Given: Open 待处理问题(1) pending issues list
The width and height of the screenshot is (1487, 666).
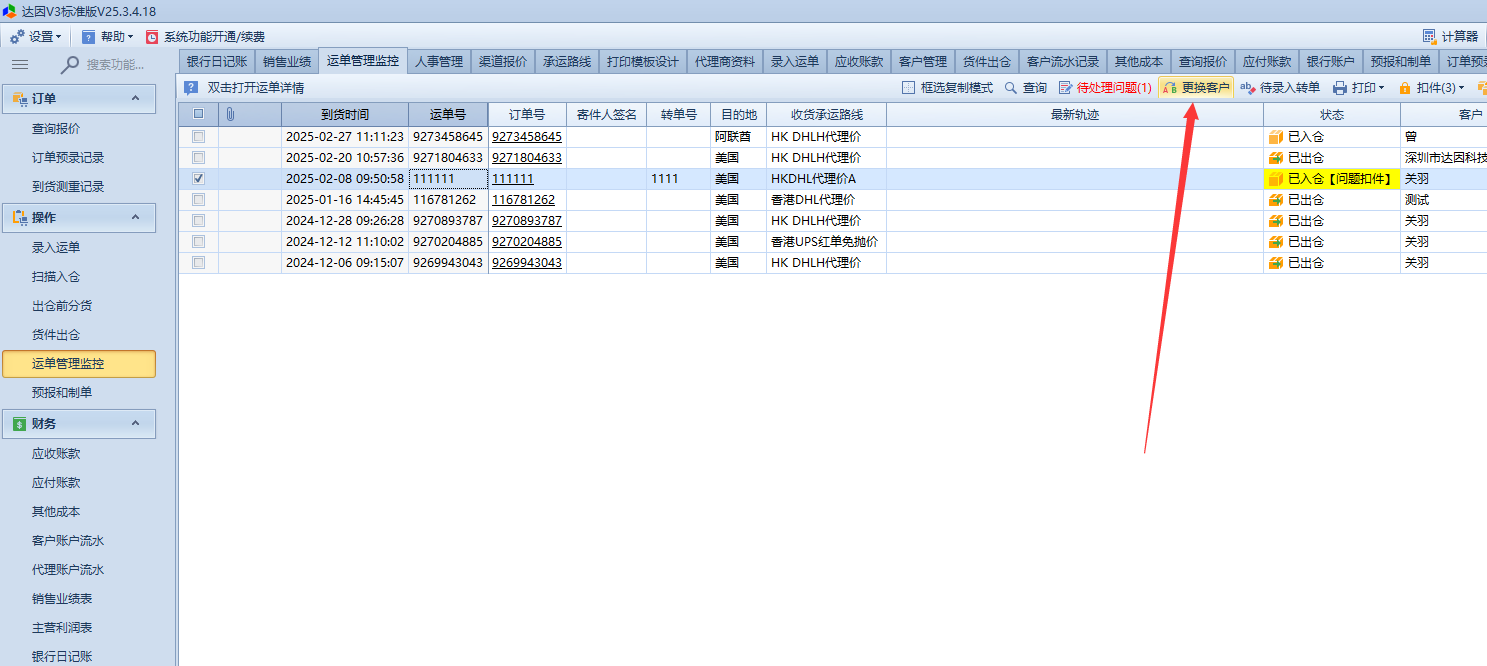Looking at the screenshot, I should tap(1104, 88).
